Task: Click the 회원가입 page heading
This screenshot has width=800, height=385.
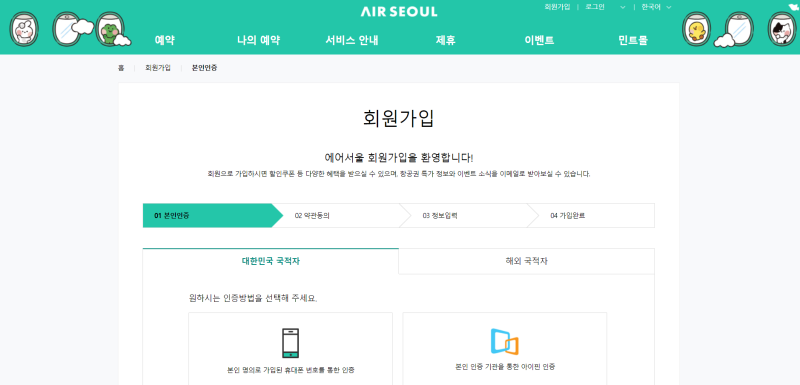Action: click(398, 118)
